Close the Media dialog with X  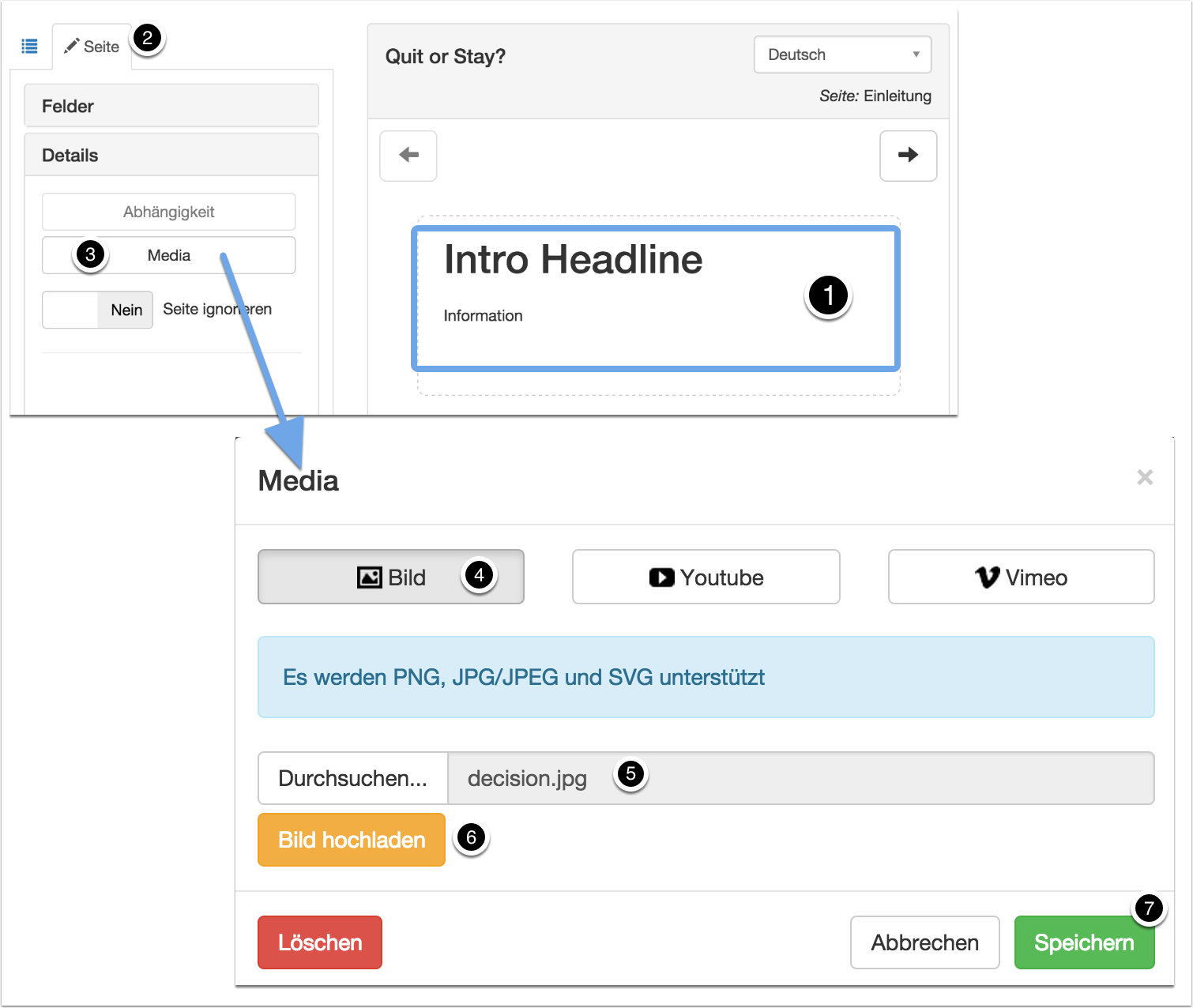pos(1144,477)
